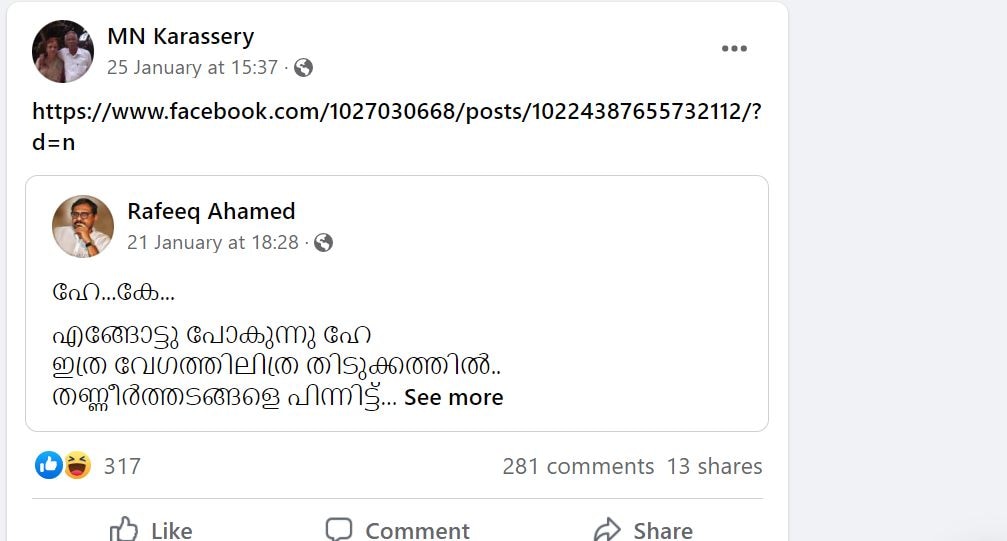
Task: View the 317 reactions count
Action: click(122, 466)
